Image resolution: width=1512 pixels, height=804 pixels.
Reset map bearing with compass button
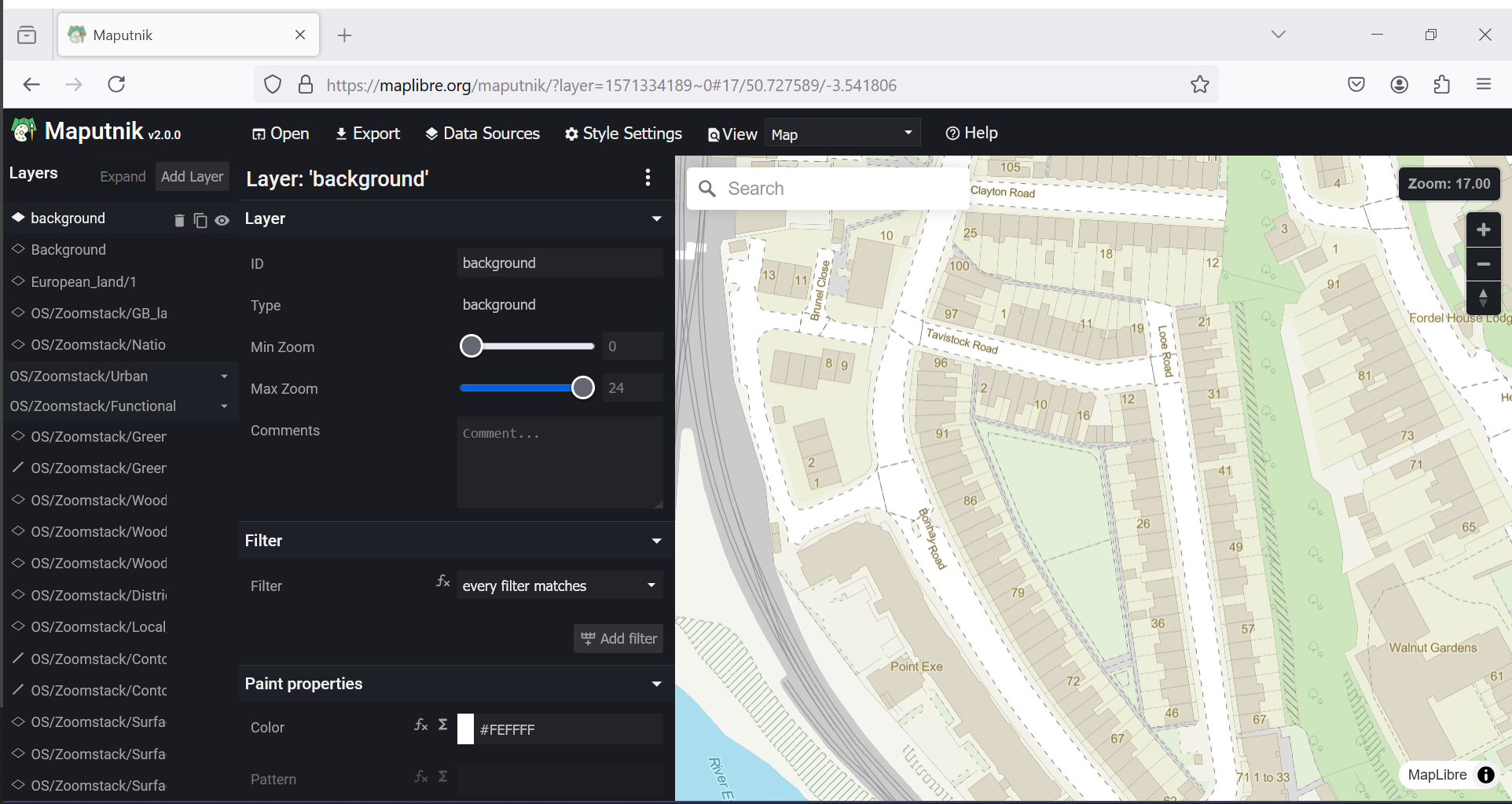click(1483, 298)
